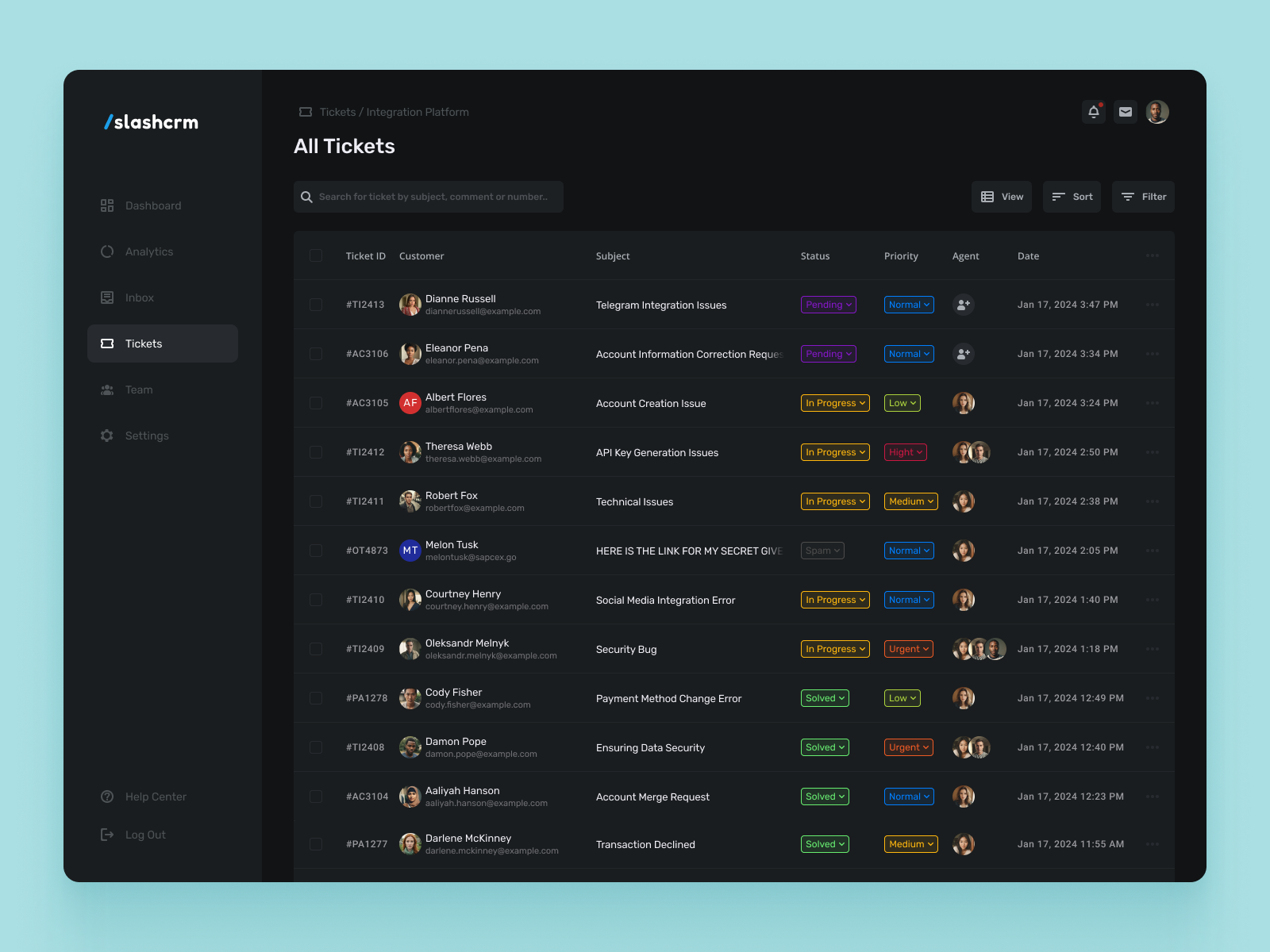1270x952 pixels.
Task: Open the Pending status dropdown for Eleanor Pena
Action: tap(828, 354)
